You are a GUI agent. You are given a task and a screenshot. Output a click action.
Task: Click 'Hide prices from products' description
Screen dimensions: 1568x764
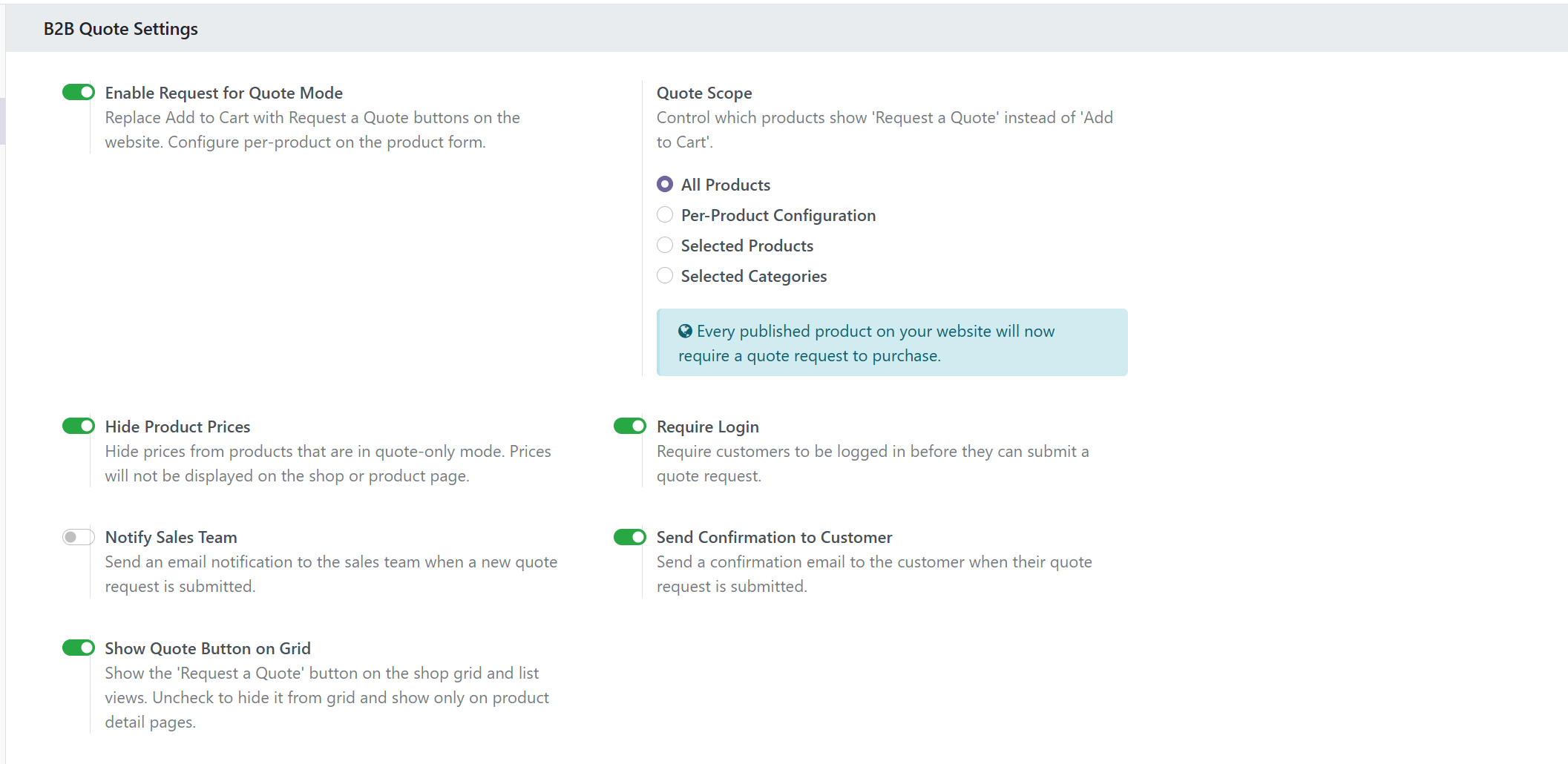point(328,464)
